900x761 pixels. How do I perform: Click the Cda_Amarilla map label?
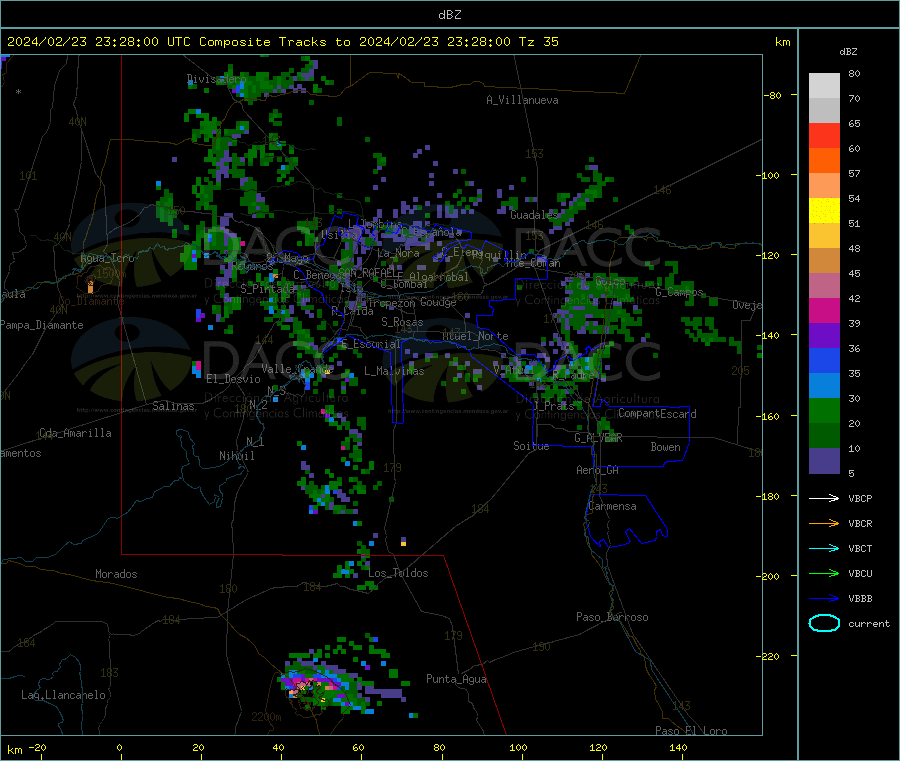[x=75, y=433]
